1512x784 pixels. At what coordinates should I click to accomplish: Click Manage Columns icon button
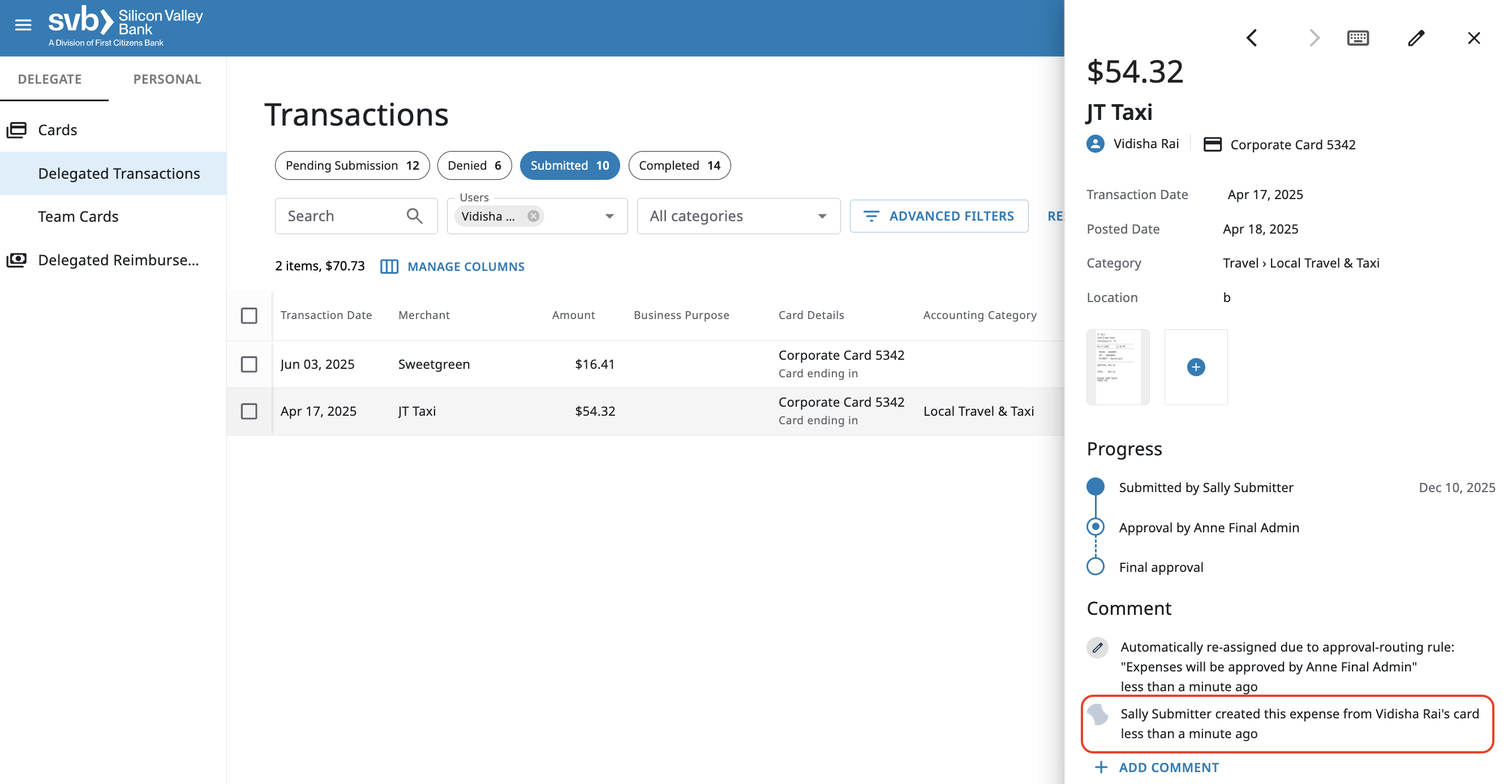[389, 266]
